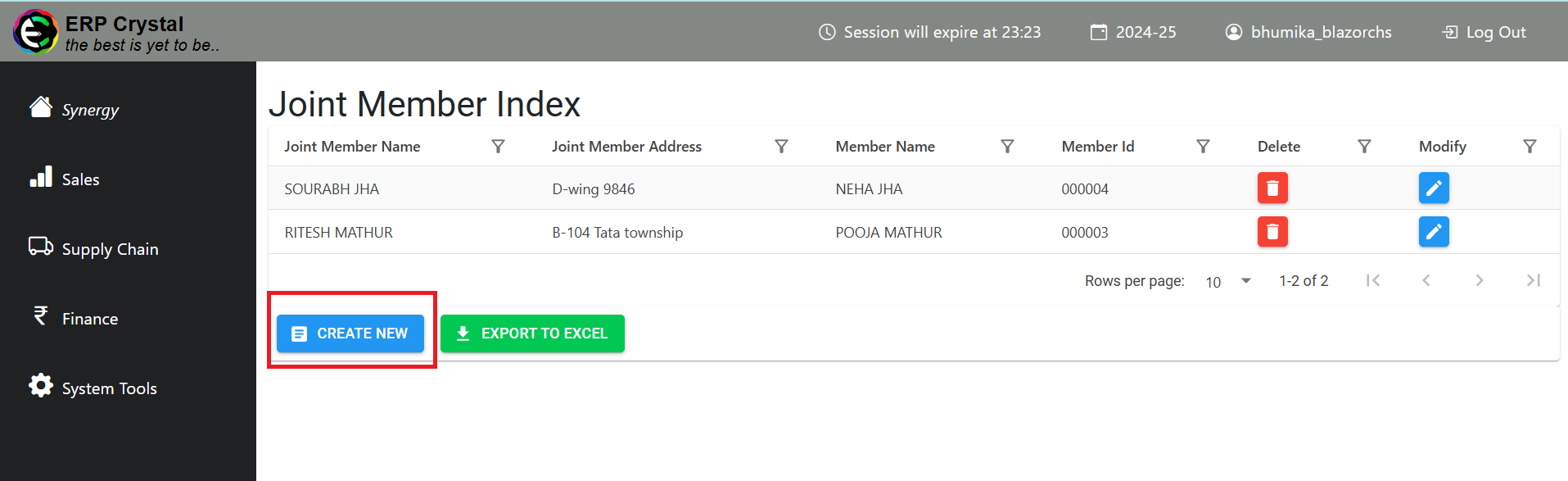
Task: Open filter for Member Name column
Action: pos(1007,147)
